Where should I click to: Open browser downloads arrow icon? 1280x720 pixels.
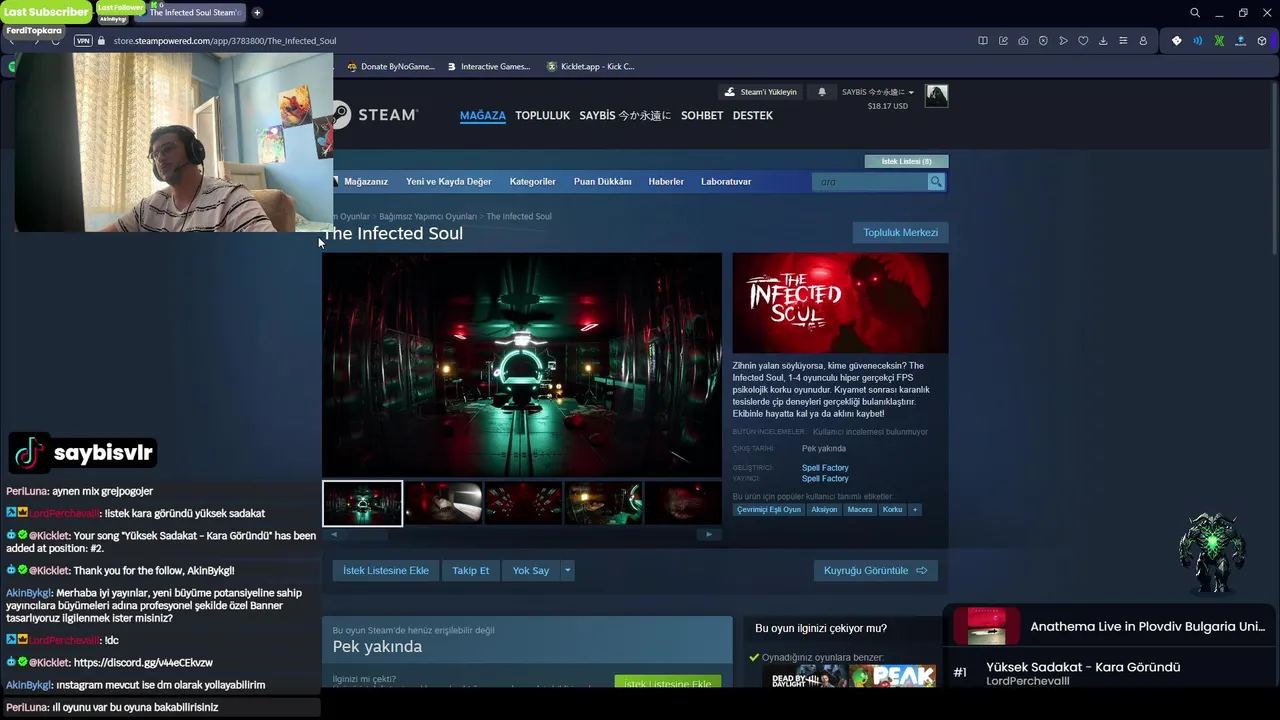click(x=1103, y=41)
